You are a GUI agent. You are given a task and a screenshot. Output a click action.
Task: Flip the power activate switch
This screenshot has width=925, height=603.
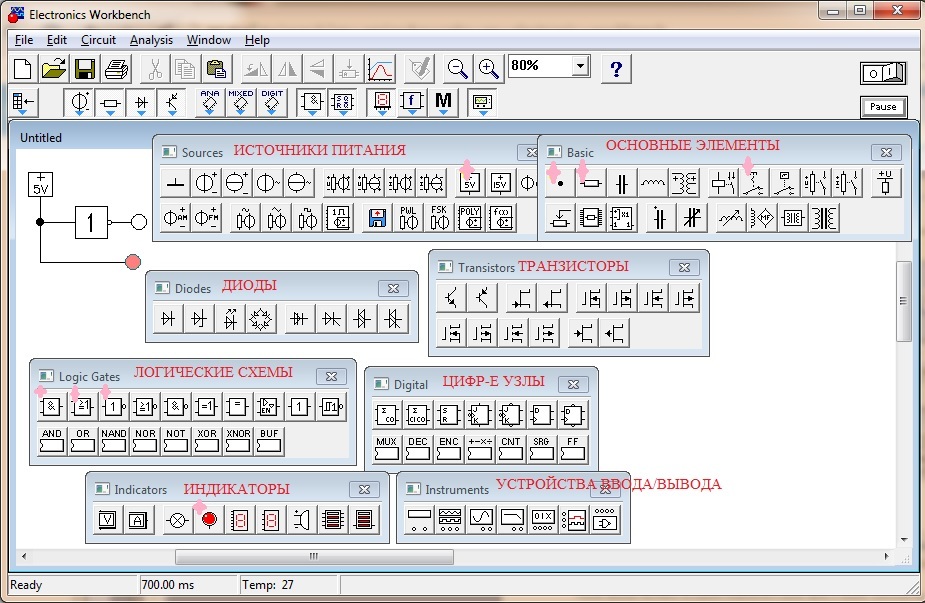point(883,73)
